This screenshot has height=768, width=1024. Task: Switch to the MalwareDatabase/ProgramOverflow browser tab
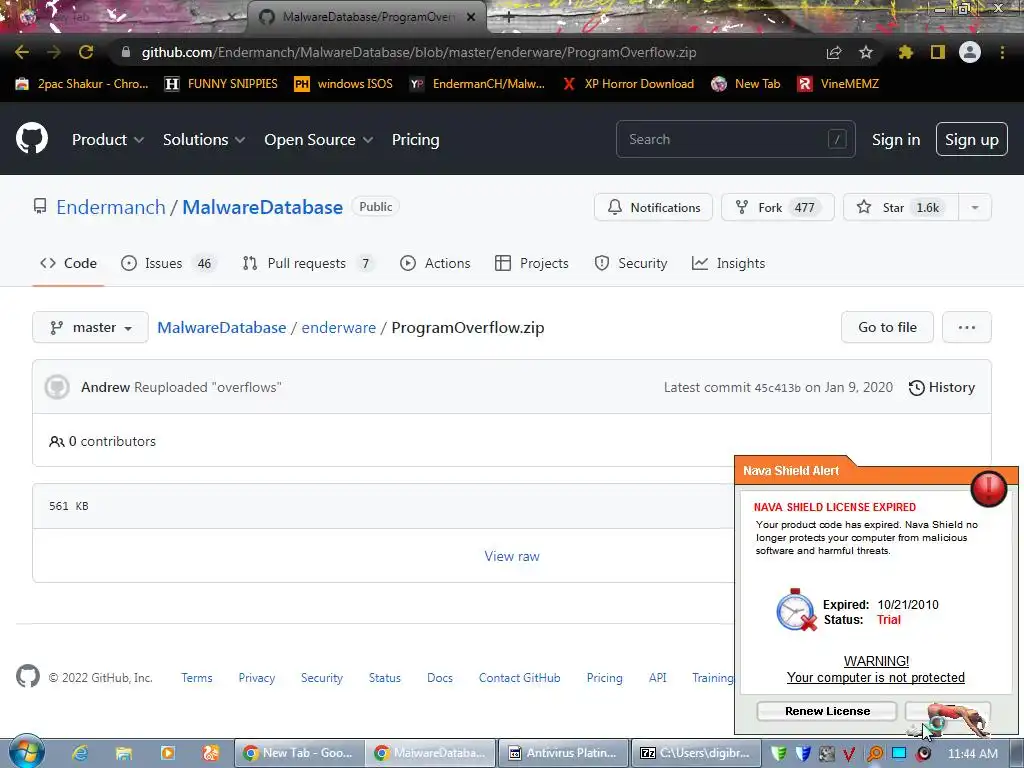366,17
